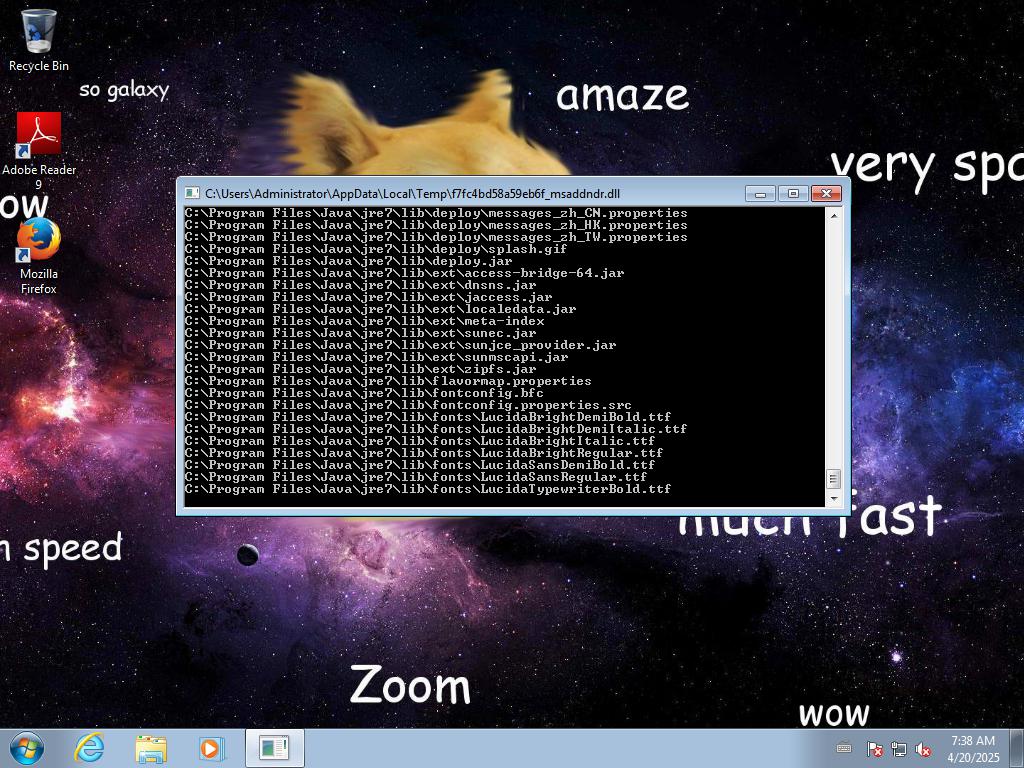Open the Windows Start menu orb
Image resolution: width=1024 pixels, height=768 pixels.
point(27,748)
